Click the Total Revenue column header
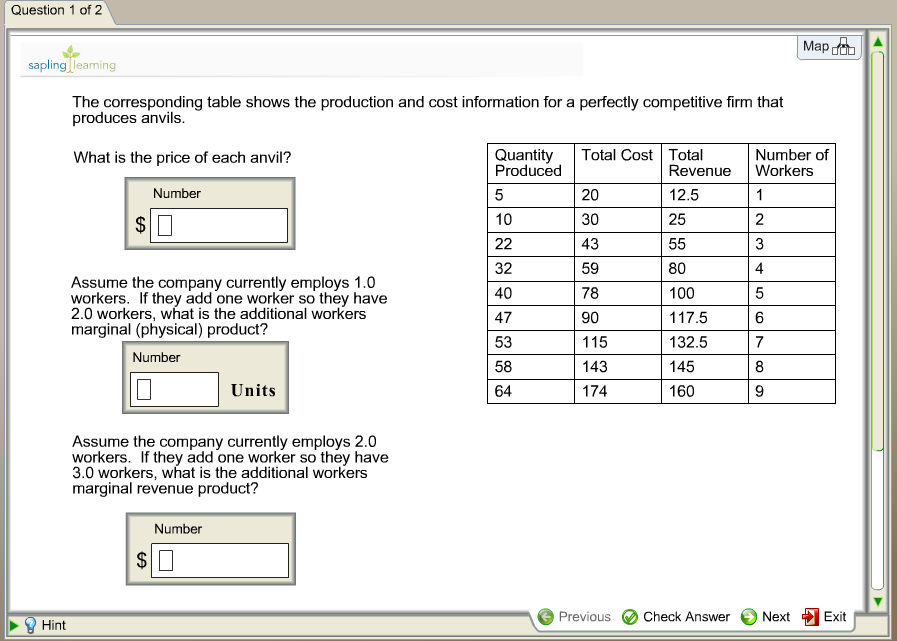The width and height of the screenshot is (897, 641). pyautogui.click(x=705, y=163)
